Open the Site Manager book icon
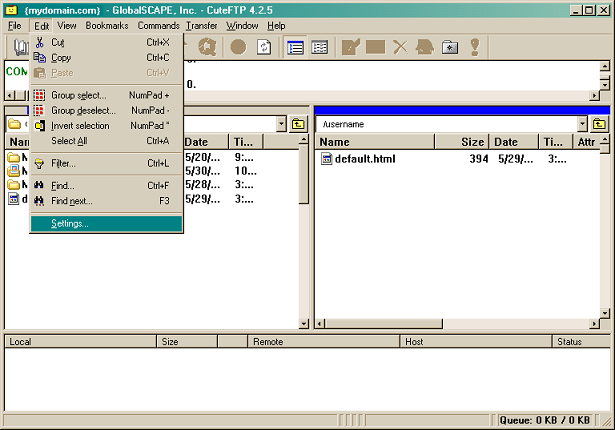This screenshot has height=430, width=615. (x=20, y=47)
